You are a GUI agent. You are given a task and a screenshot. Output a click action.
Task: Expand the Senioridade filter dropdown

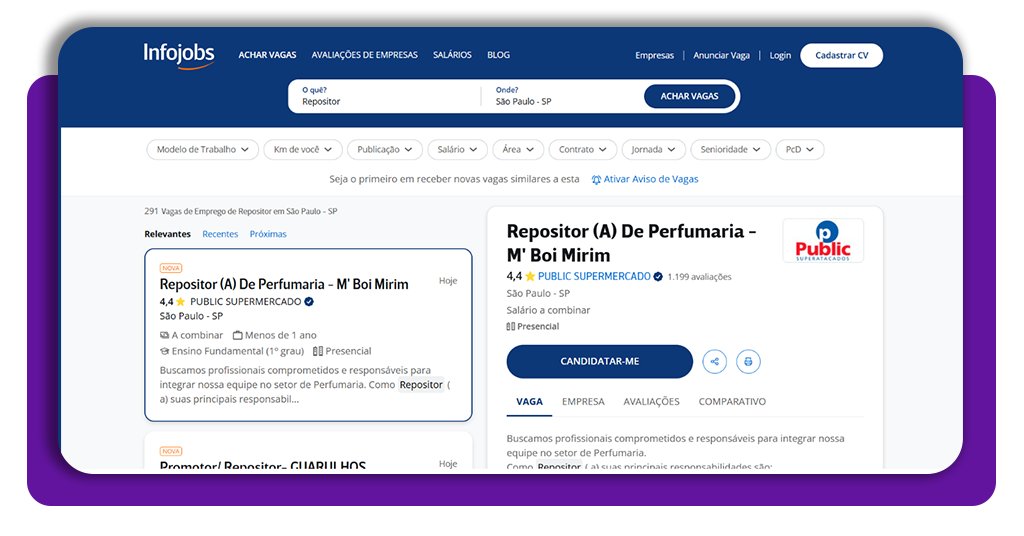click(x=730, y=149)
